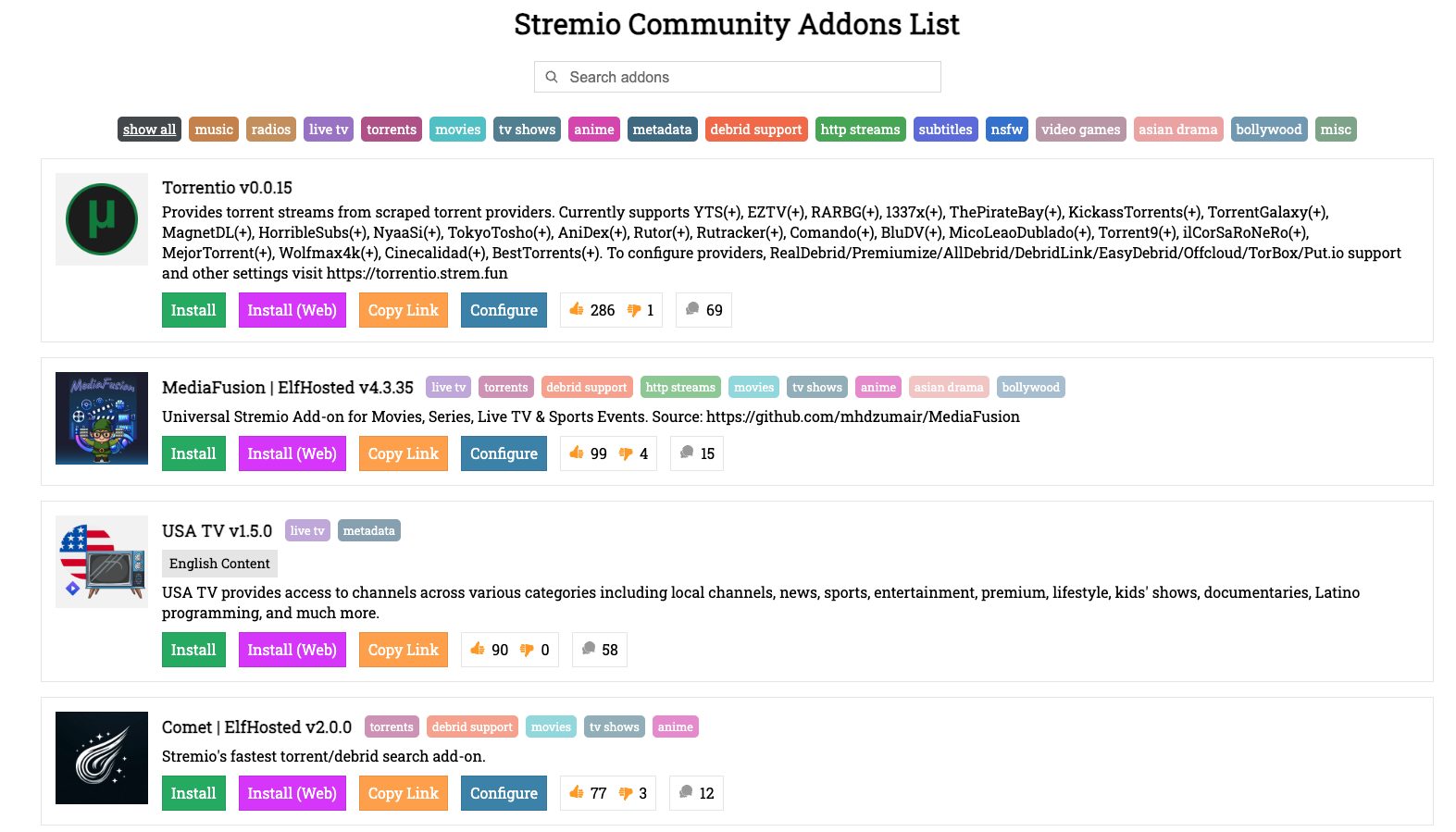Copy Link for MediaFusion
The image size is (1456, 832).
(404, 453)
